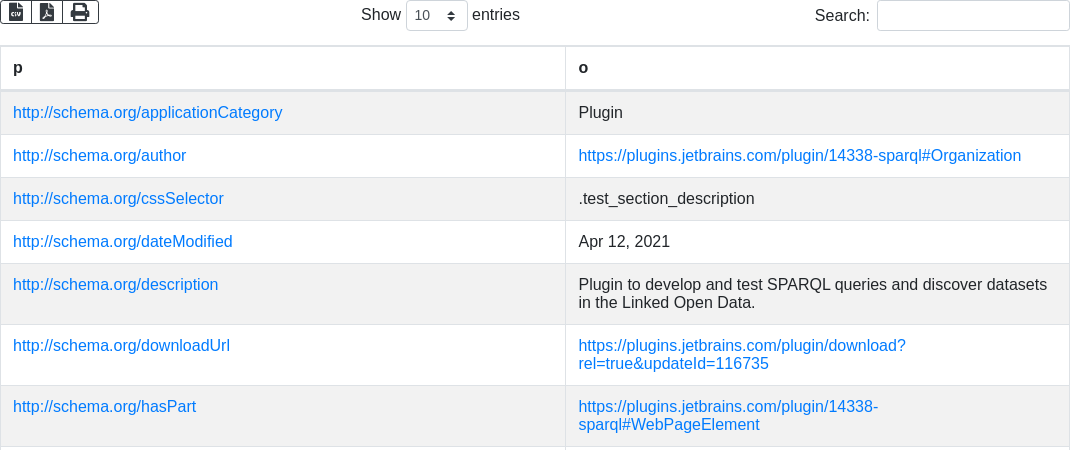This screenshot has height=450, width=1070.
Task: Click the schema.org/description link
Action: [x=115, y=285]
